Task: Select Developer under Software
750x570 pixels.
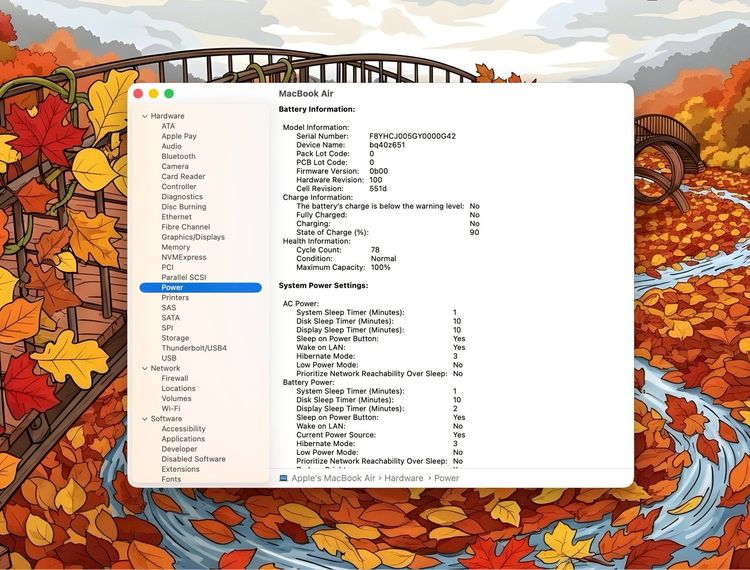Action: pyautogui.click(x=179, y=449)
